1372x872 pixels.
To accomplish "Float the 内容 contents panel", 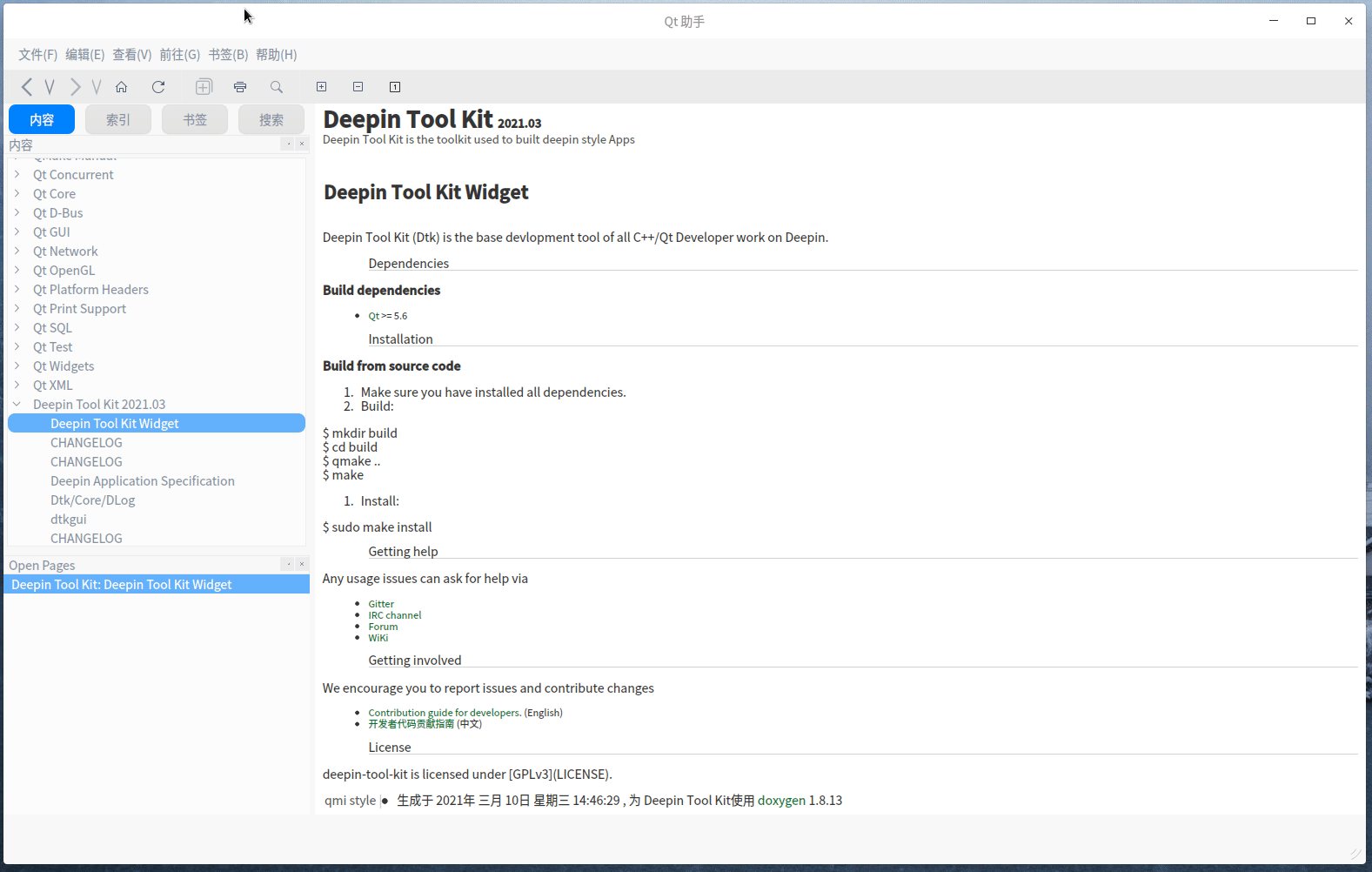I will coord(289,144).
